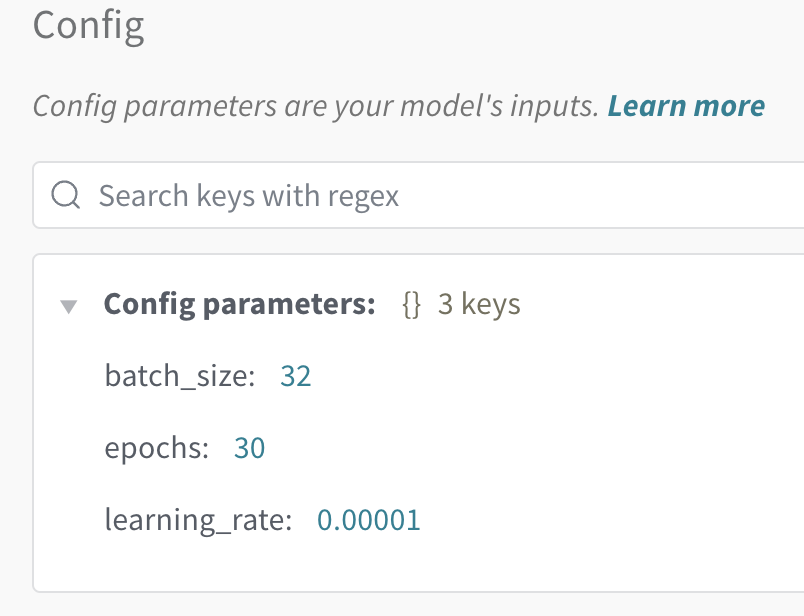Select the learning_rate key label

(198, 520)
